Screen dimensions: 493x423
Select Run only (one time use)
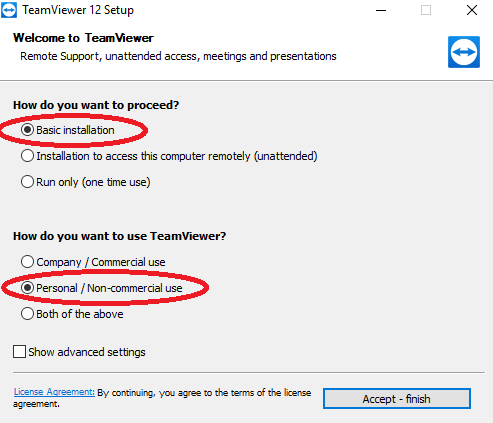(86, 182)
